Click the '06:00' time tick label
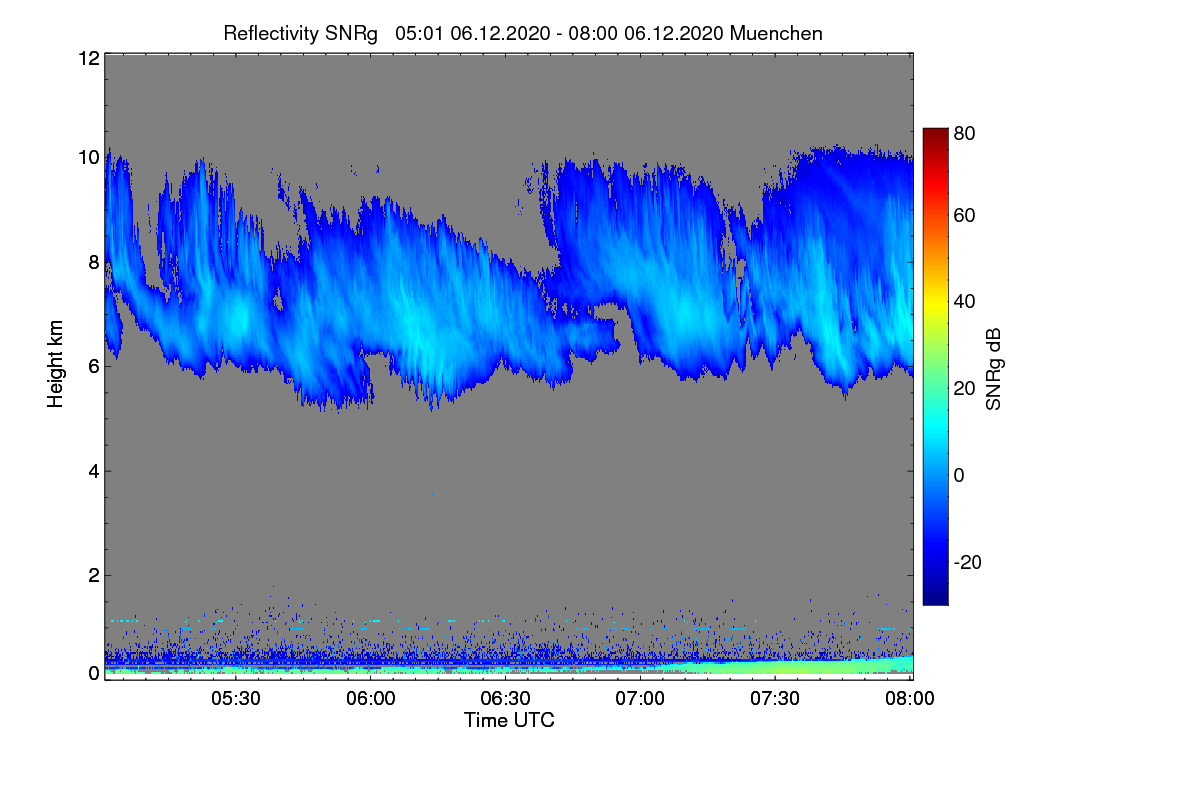Viewport: 1200px width, 800px height. click(370, 699)
